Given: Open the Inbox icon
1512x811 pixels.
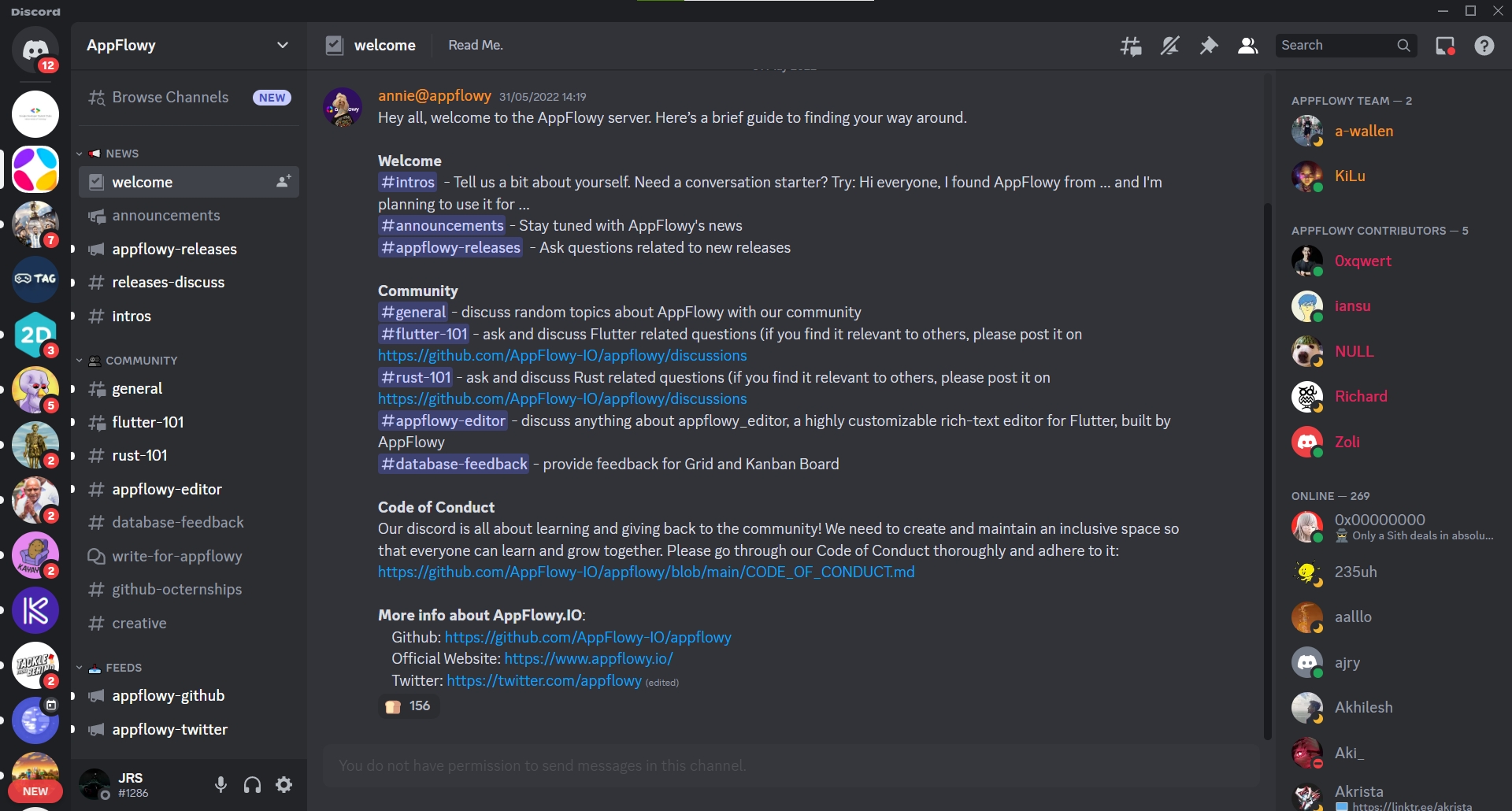Looking at the screenshot, I should pyautogui.click(x=1445, y=46).
